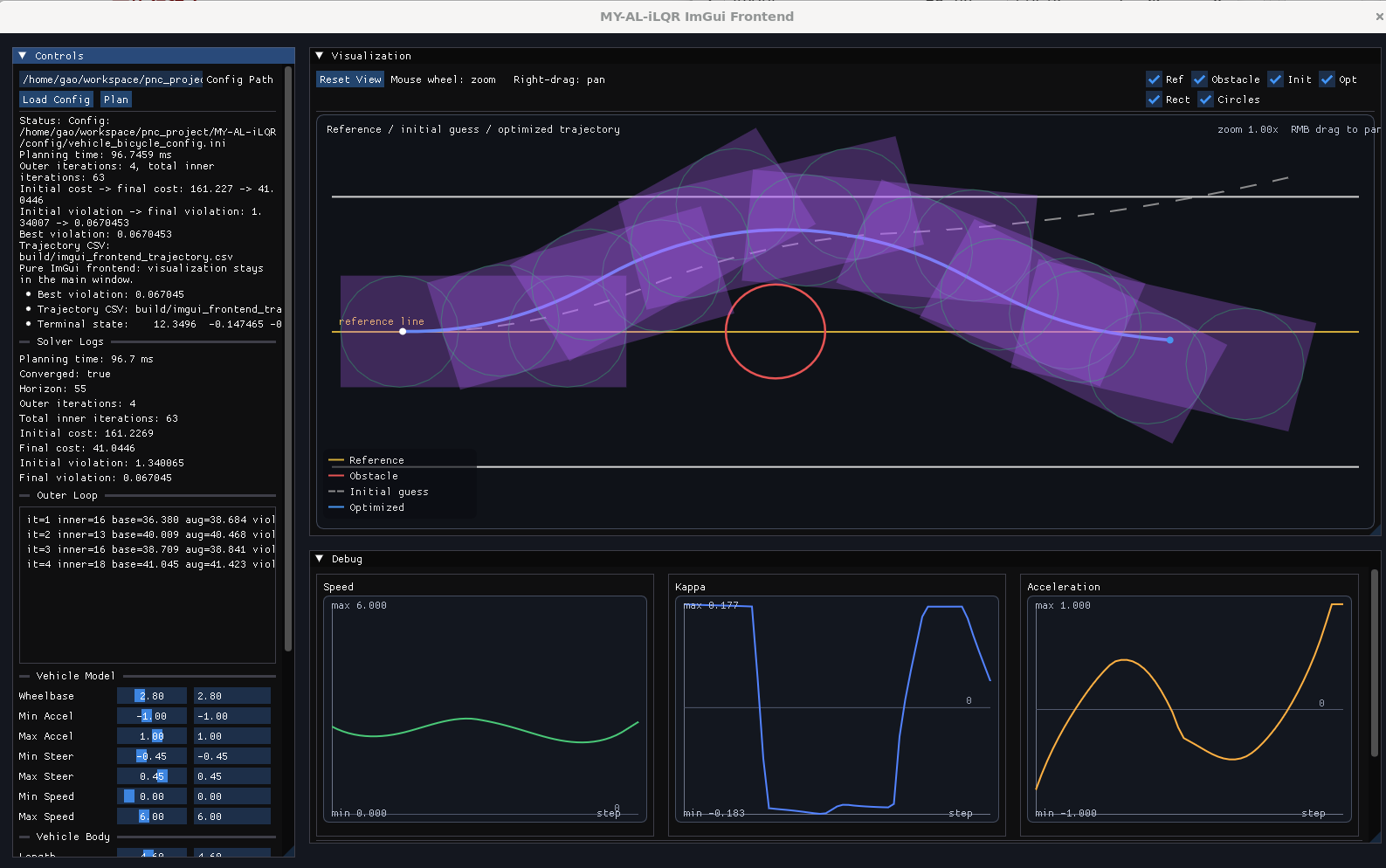Click the Vehicle Body section header

[x=73, y=837]
